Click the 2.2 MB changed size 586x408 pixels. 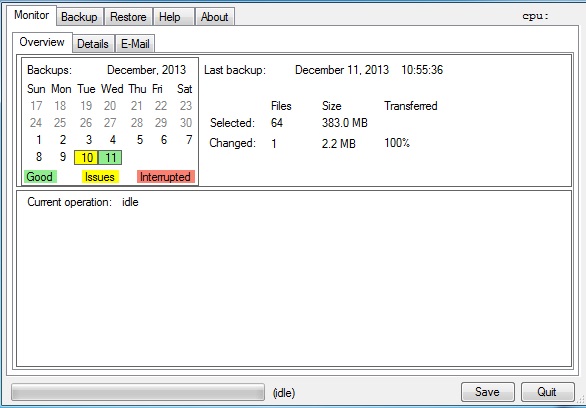coord(339,143)
